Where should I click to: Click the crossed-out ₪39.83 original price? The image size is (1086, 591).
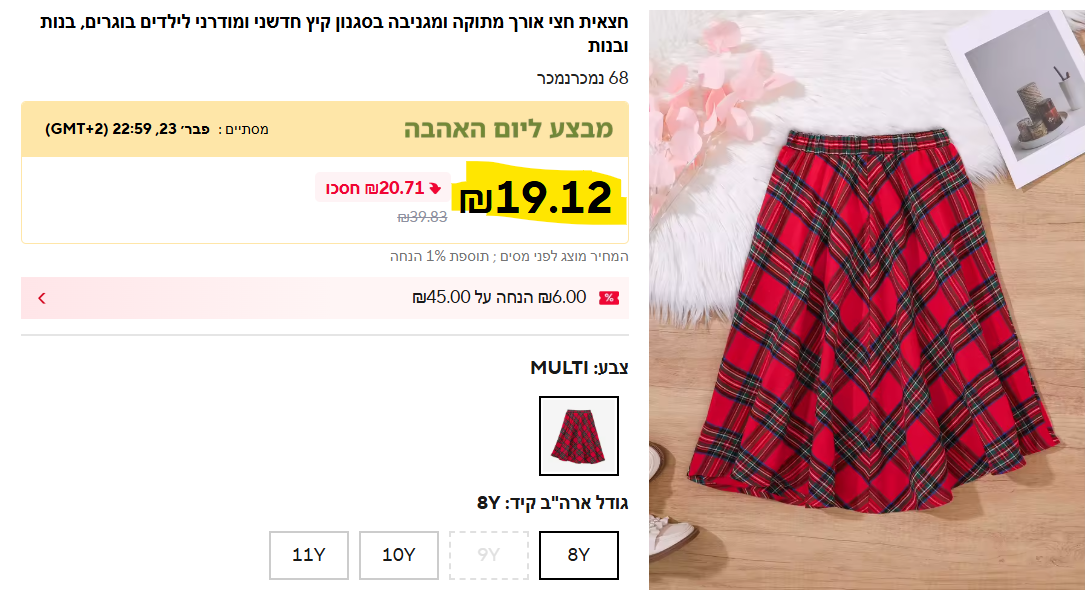[422, 218]
